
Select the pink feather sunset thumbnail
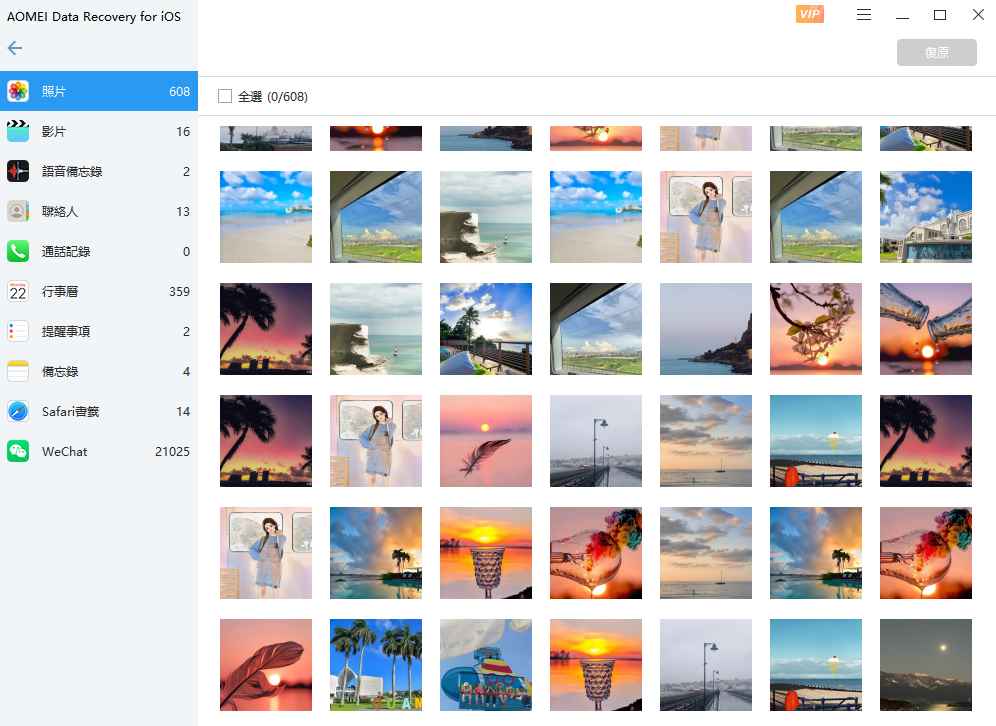(x=486, y=441)
